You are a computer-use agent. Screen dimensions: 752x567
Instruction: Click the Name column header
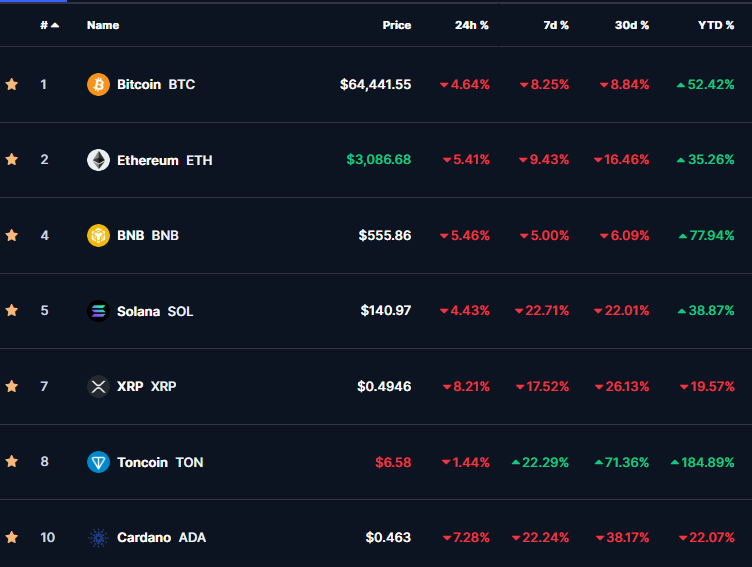coord(103,25)
